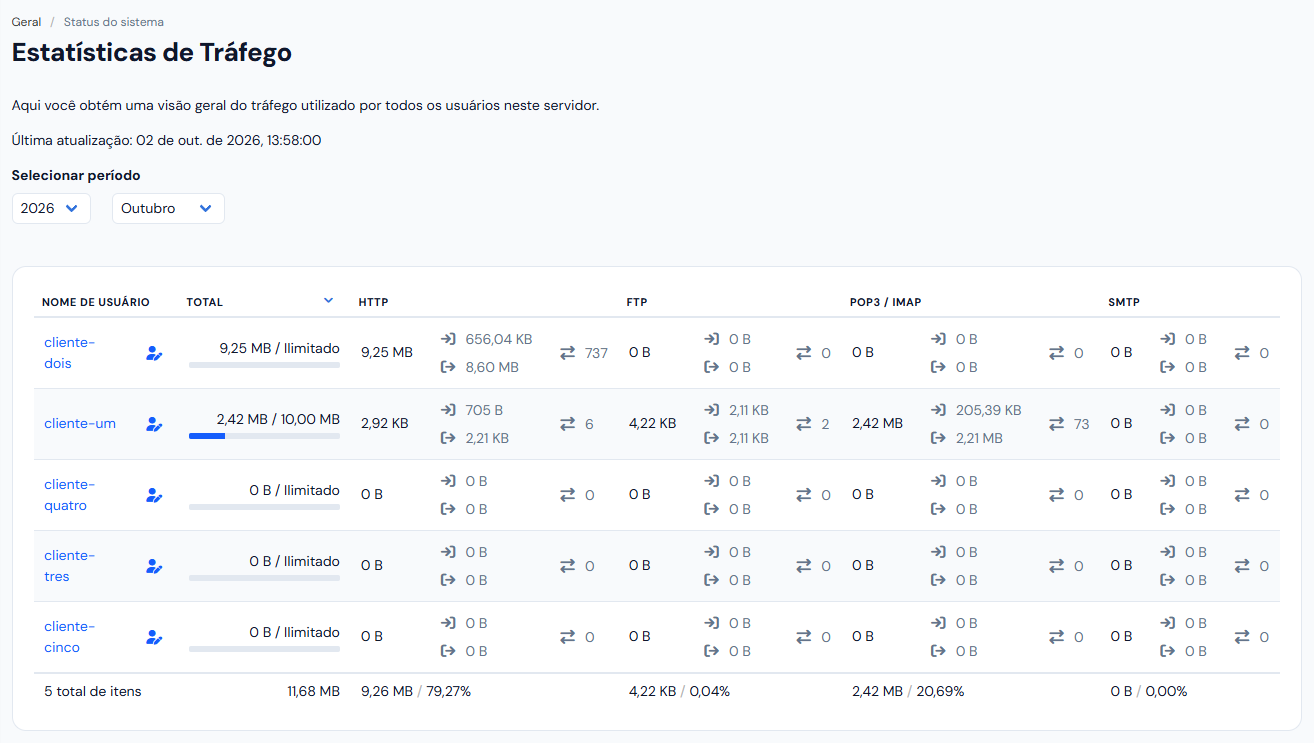Viewport: 1314px width, 743px height.
Task: Click the incoming arrow icon next to 656,04 KB
Action: pos(448,339)
